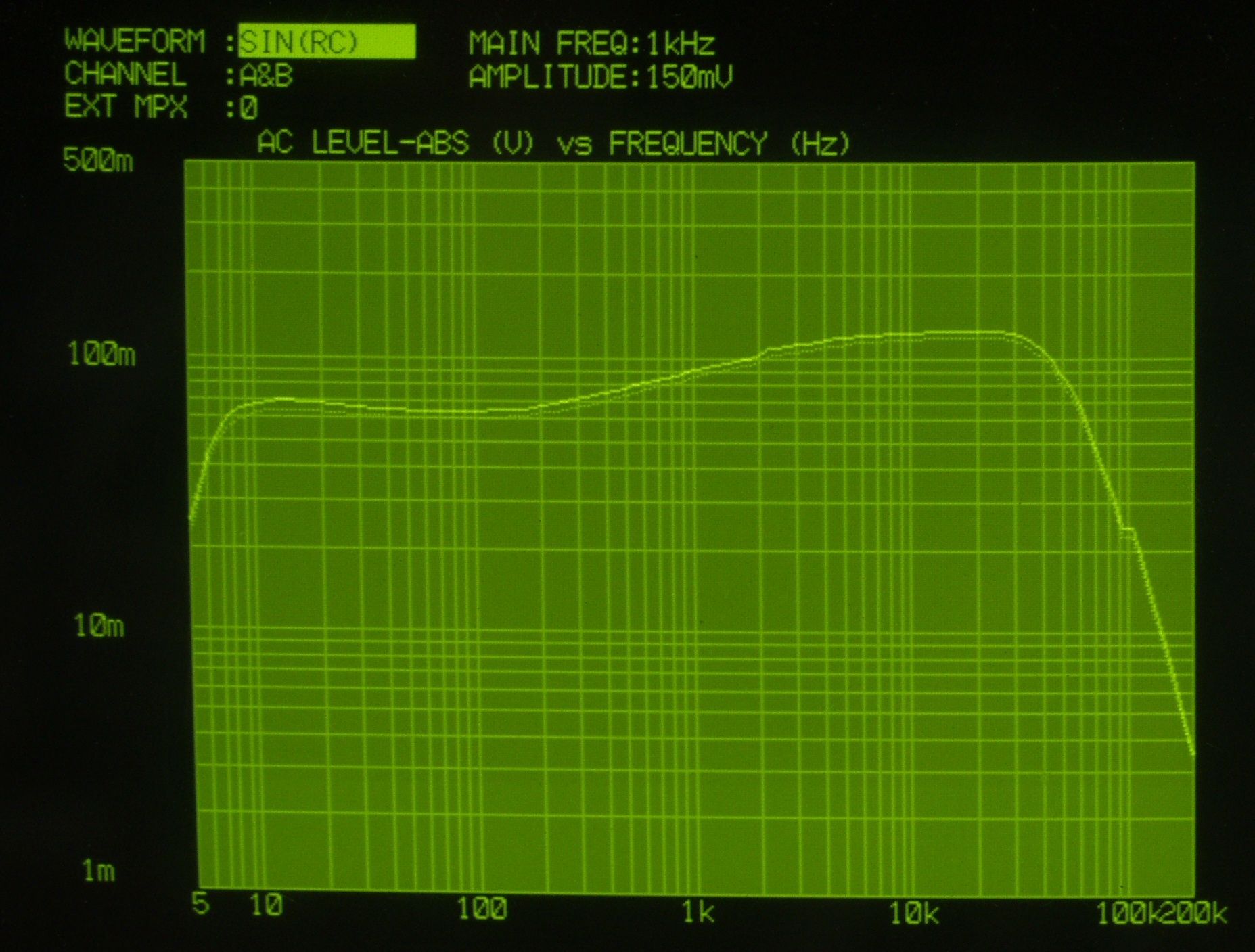
Task: Click the 1m vertical axis label
Action: pos(99,871)
